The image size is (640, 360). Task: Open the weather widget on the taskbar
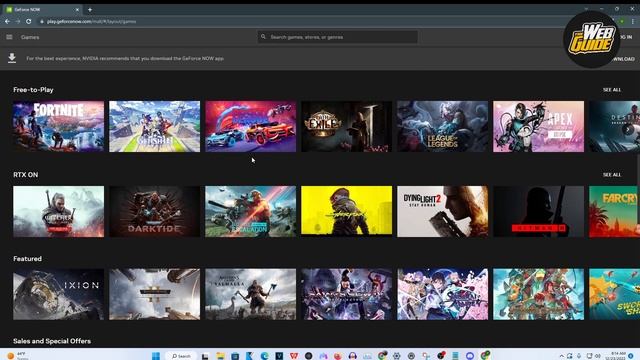(17, 356)
